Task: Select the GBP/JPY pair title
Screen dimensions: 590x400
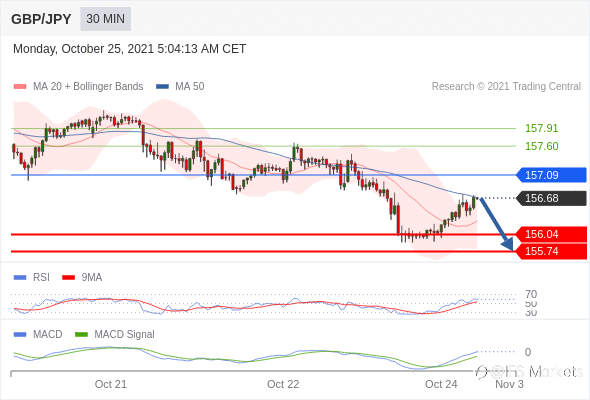Action: click(41, 19)
